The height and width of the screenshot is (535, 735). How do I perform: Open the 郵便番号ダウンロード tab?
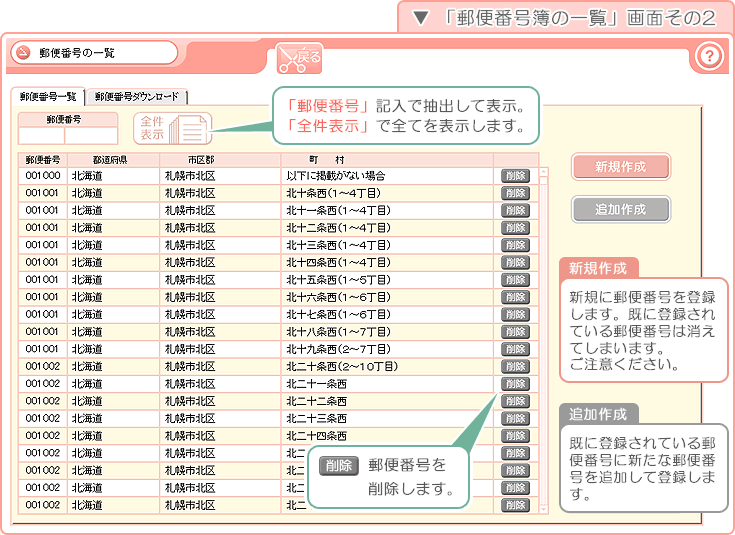(x=137, y=97)
